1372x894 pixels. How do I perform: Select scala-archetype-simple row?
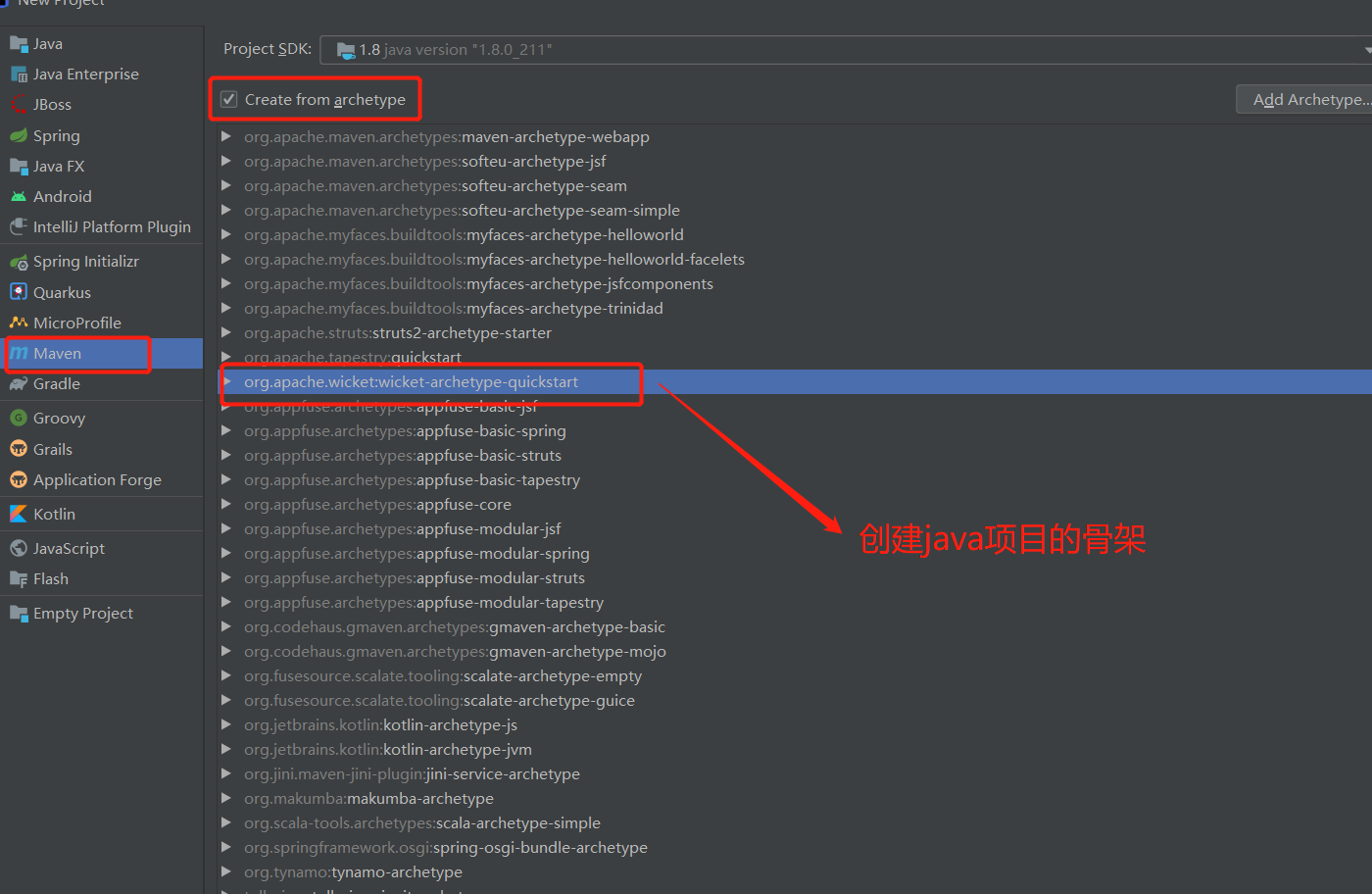tap(795, 822)
